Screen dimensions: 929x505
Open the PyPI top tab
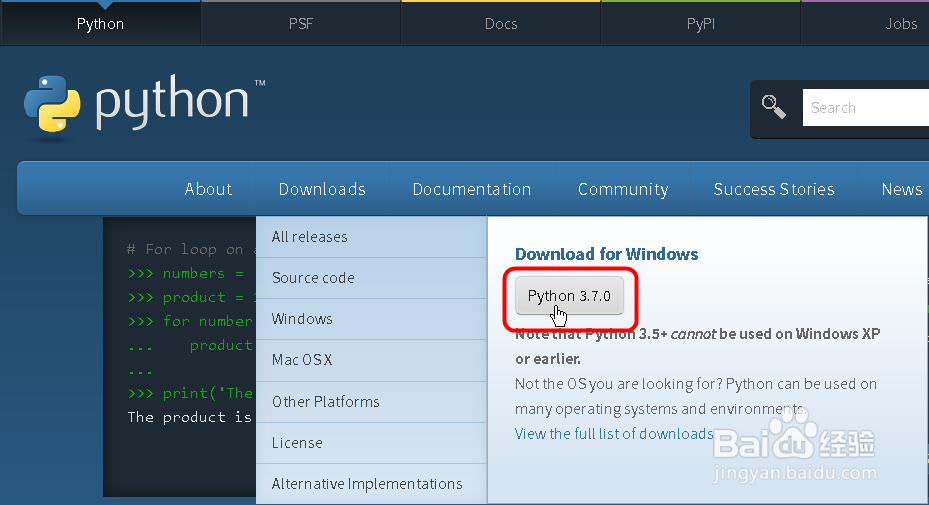point(701,23)
